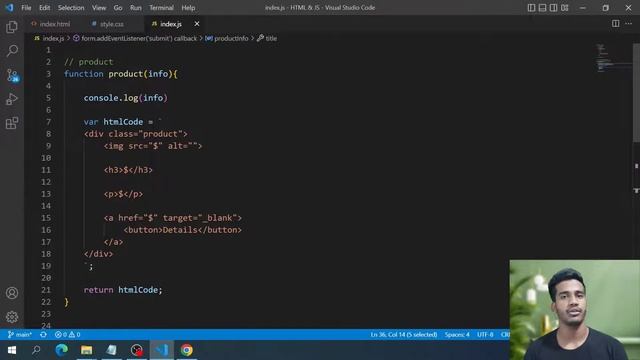Click Ln 36, Col 14 status entry
This screenshot has height=360, width=640.
(404, 334)
